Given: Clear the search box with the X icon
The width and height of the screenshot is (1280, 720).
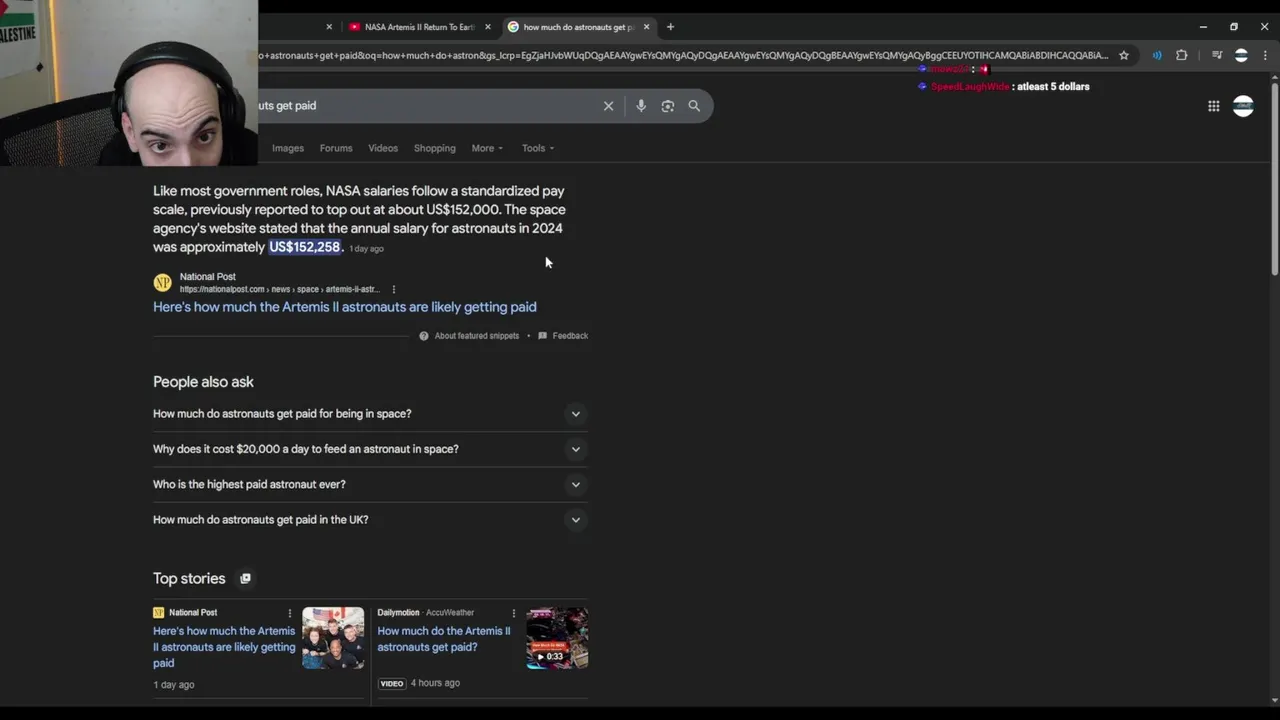Looking at the screenshot, I should point(608,106).
